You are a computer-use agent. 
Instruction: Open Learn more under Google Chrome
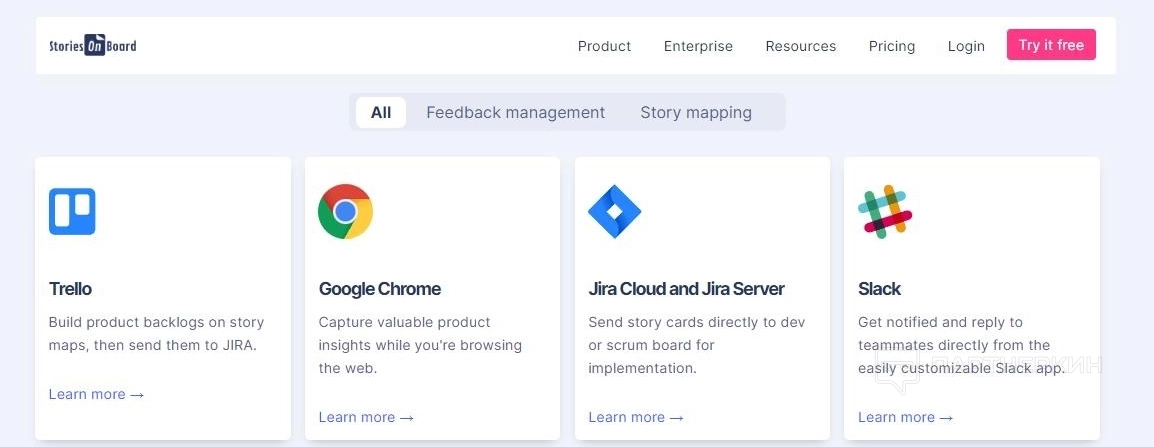(x=366, y=418)
